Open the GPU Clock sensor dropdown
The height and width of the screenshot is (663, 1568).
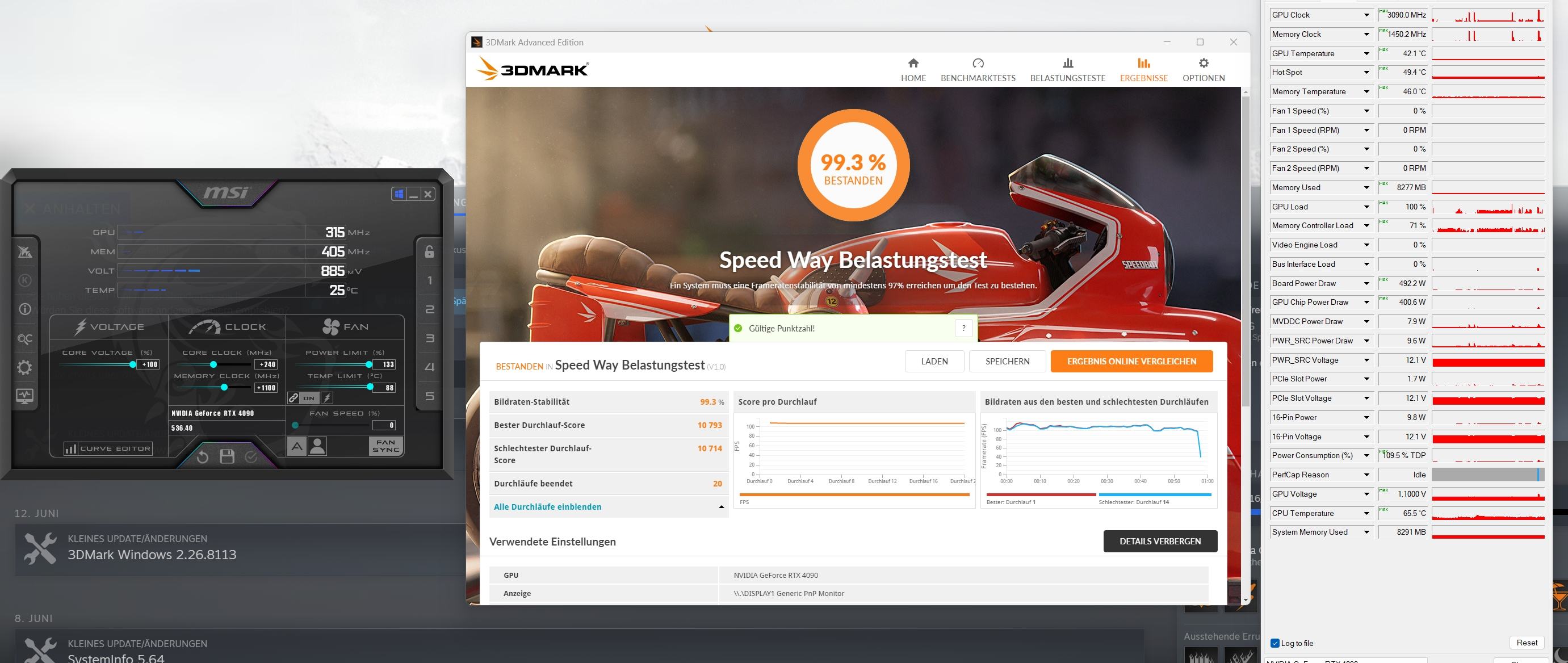click(1366, 15)
